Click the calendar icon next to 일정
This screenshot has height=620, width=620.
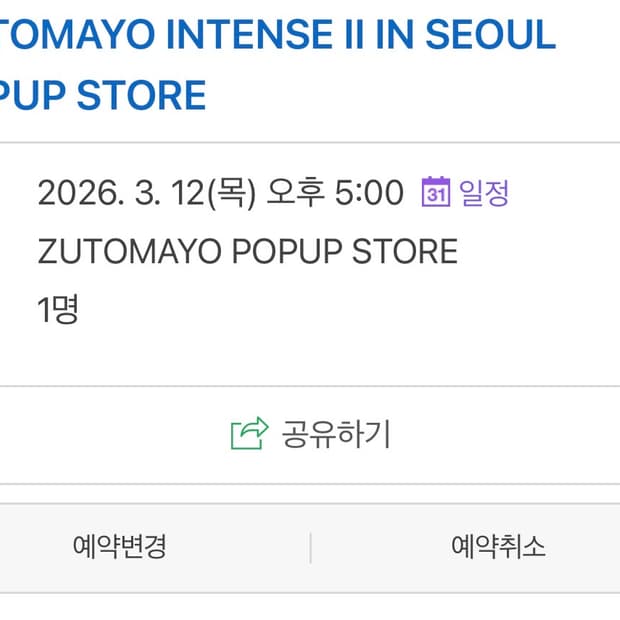[x=436, y=192]
